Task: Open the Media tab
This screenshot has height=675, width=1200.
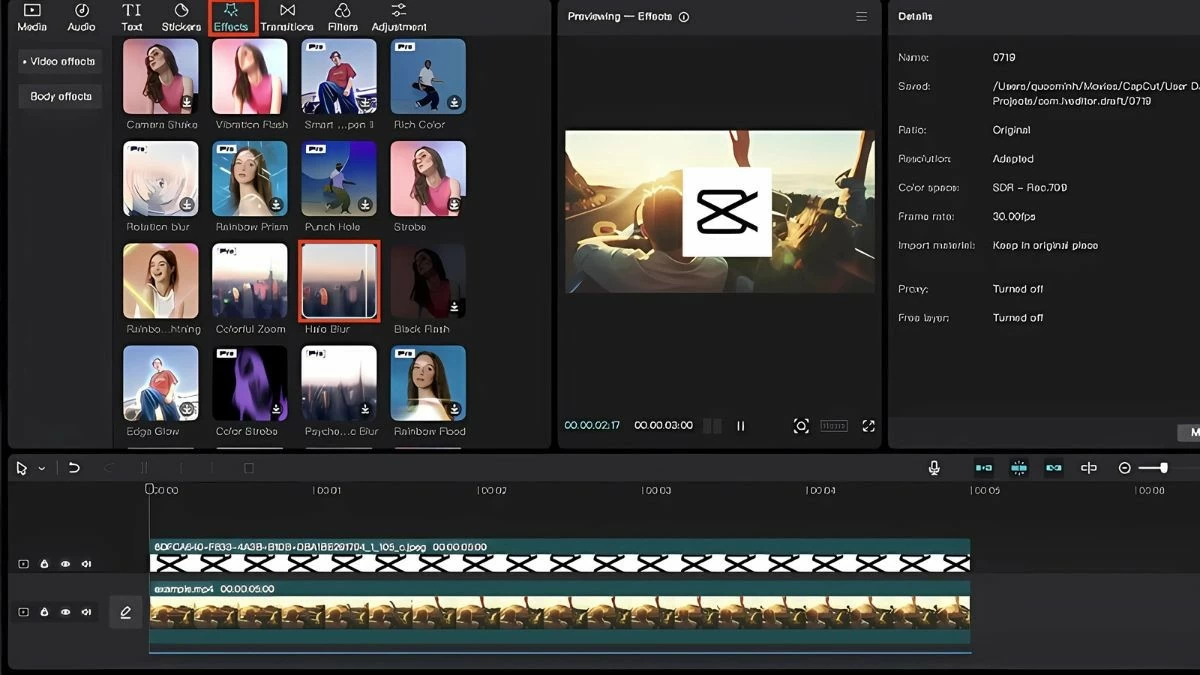Action: point(31,17)
